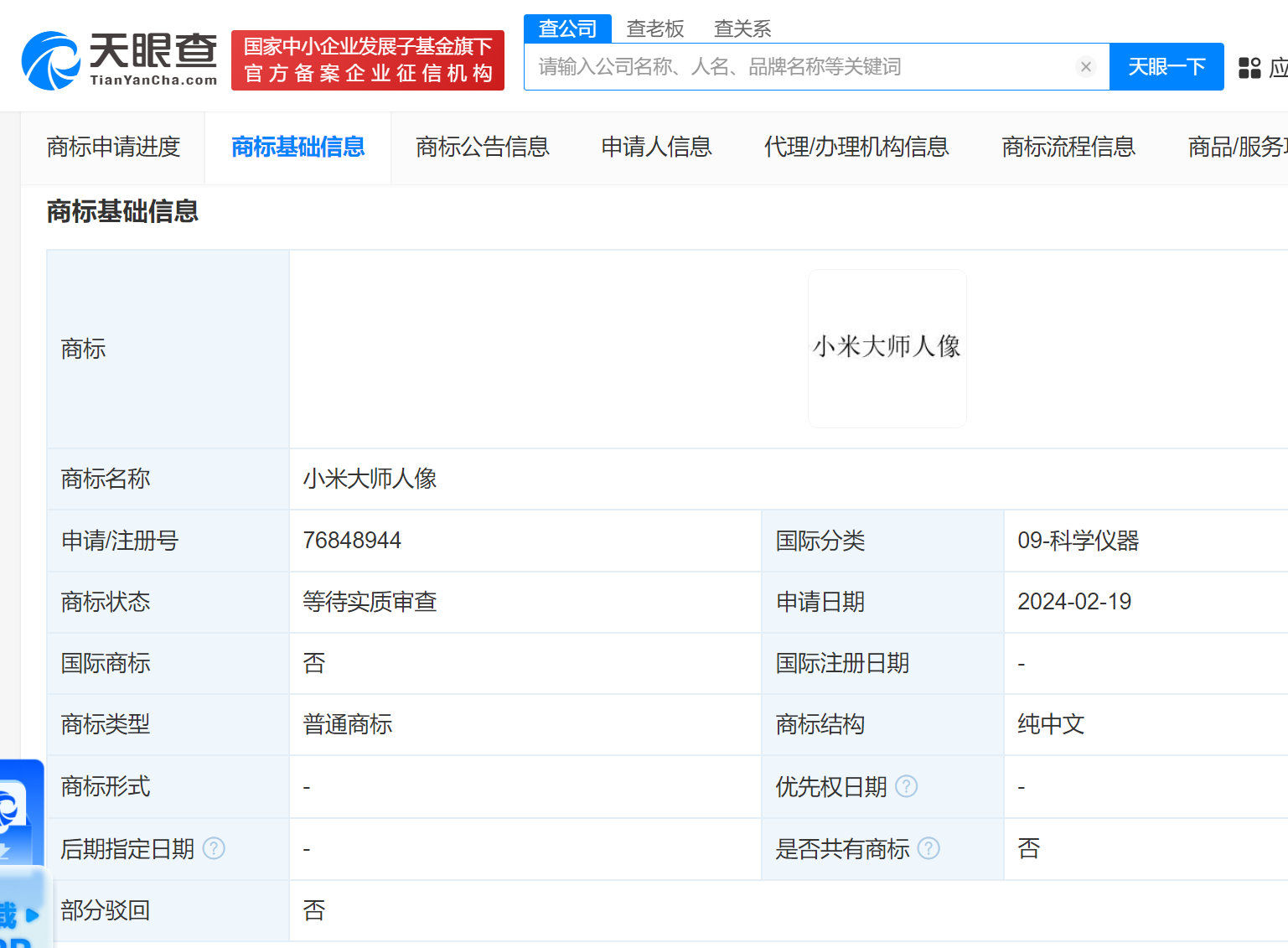1288x948 pixels.
Task: Click the 商标类型 label cell
Action: 168,724
